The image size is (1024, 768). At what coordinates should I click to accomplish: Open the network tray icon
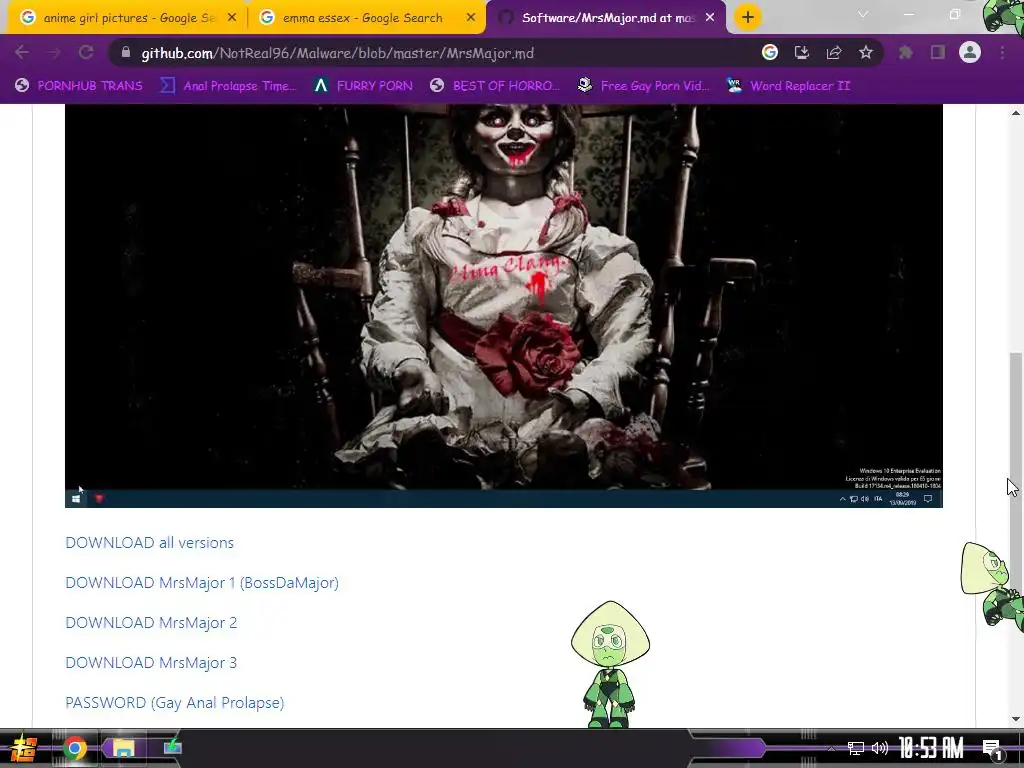[856, 748]
